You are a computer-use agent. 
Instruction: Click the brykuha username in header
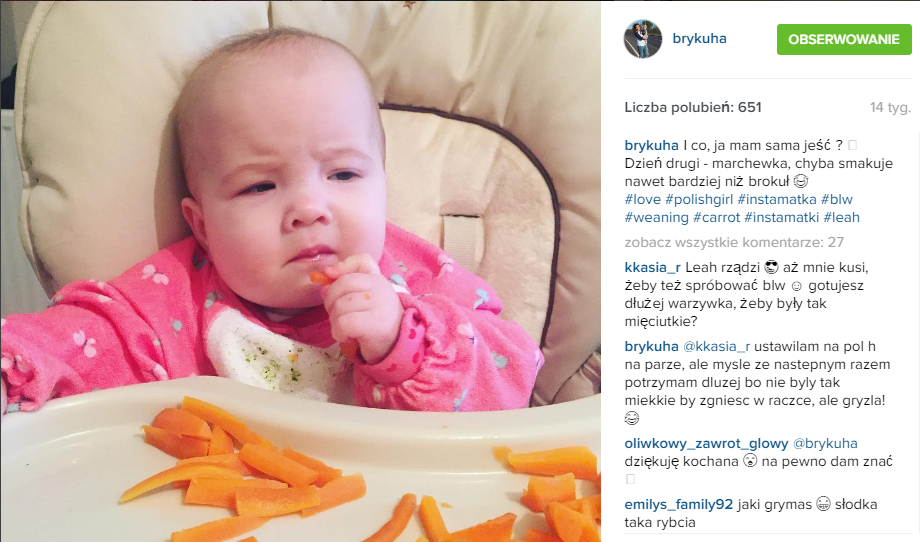point(699,39)
